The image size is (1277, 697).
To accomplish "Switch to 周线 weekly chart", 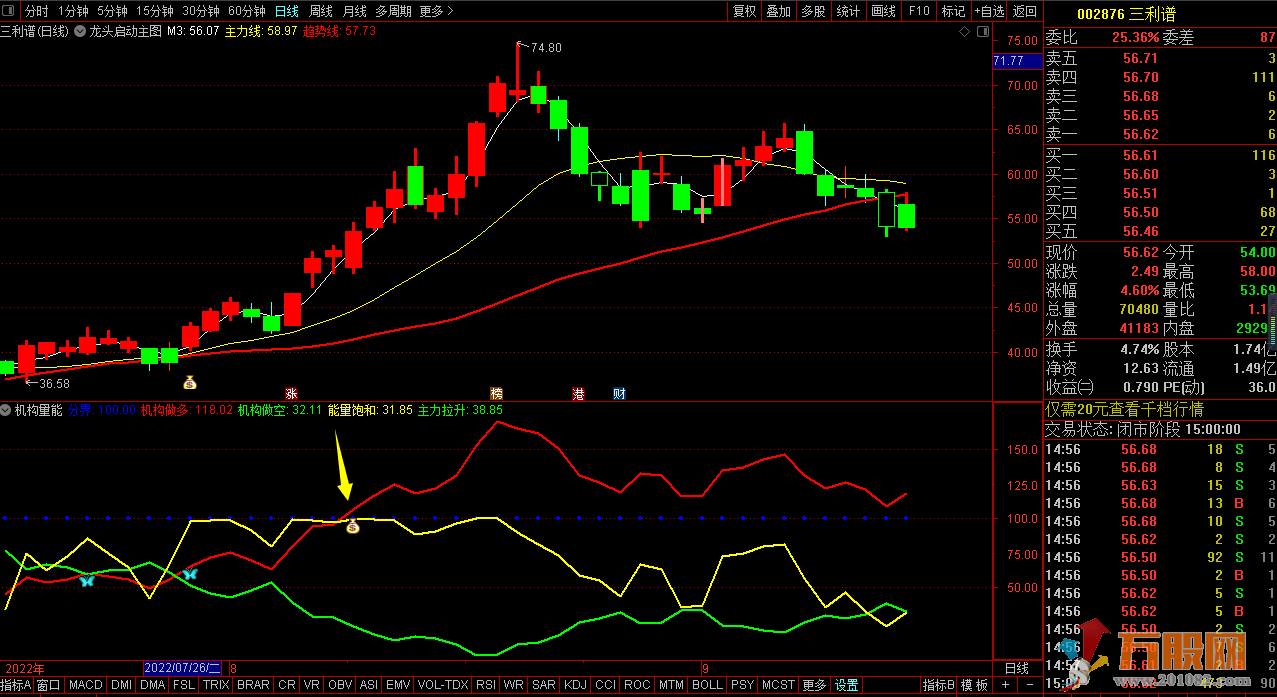I will pyautogui.click(x=321, y=11).
